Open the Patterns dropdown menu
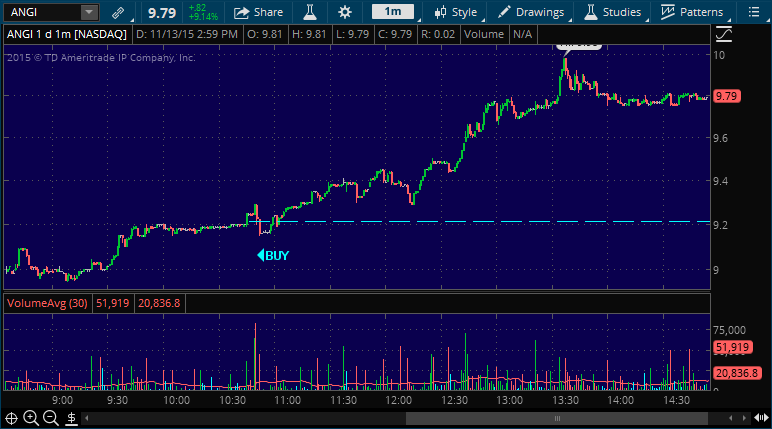This screenshot has width=772, height=429. 692,12
